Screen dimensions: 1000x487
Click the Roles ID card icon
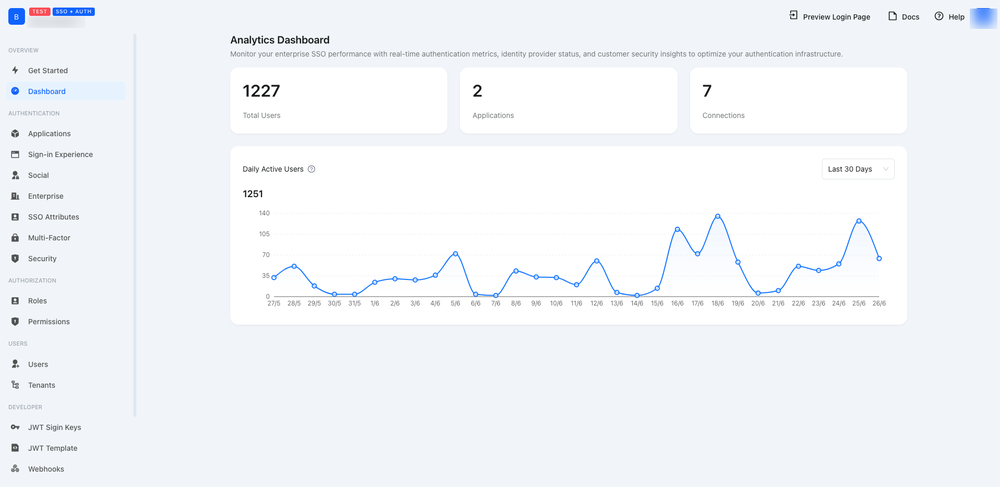click(15, 301)
